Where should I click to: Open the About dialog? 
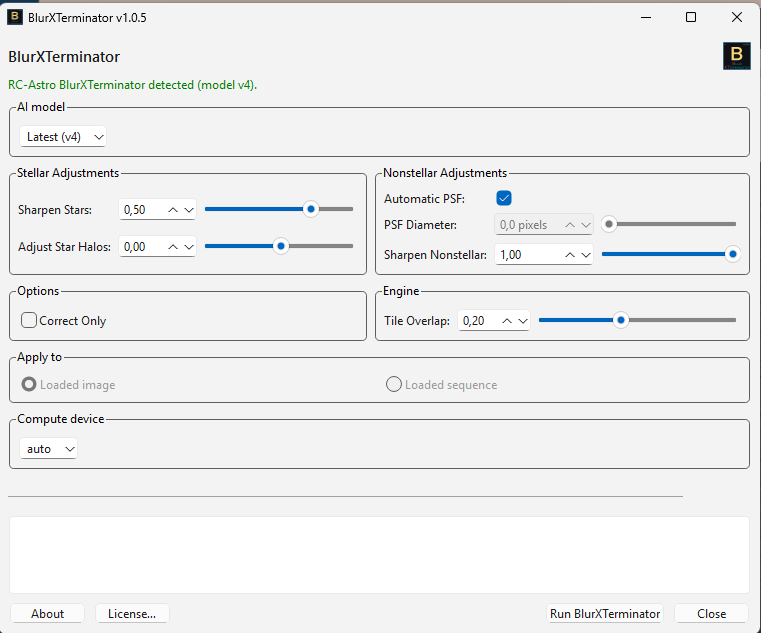[48, 614]
